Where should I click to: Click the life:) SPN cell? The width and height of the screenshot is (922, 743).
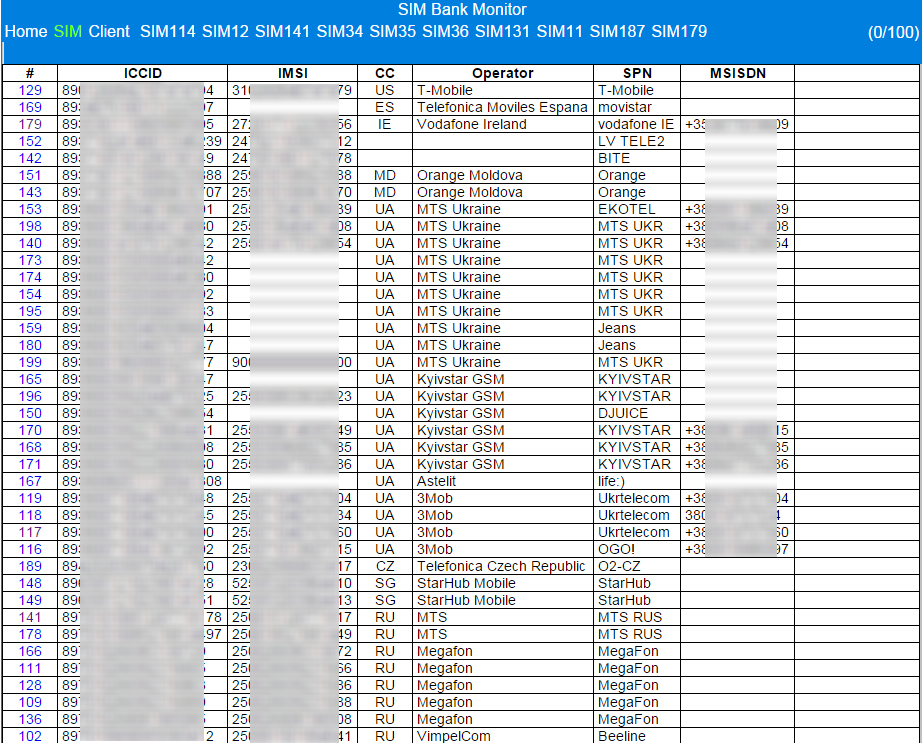click(x=637, y=481)
